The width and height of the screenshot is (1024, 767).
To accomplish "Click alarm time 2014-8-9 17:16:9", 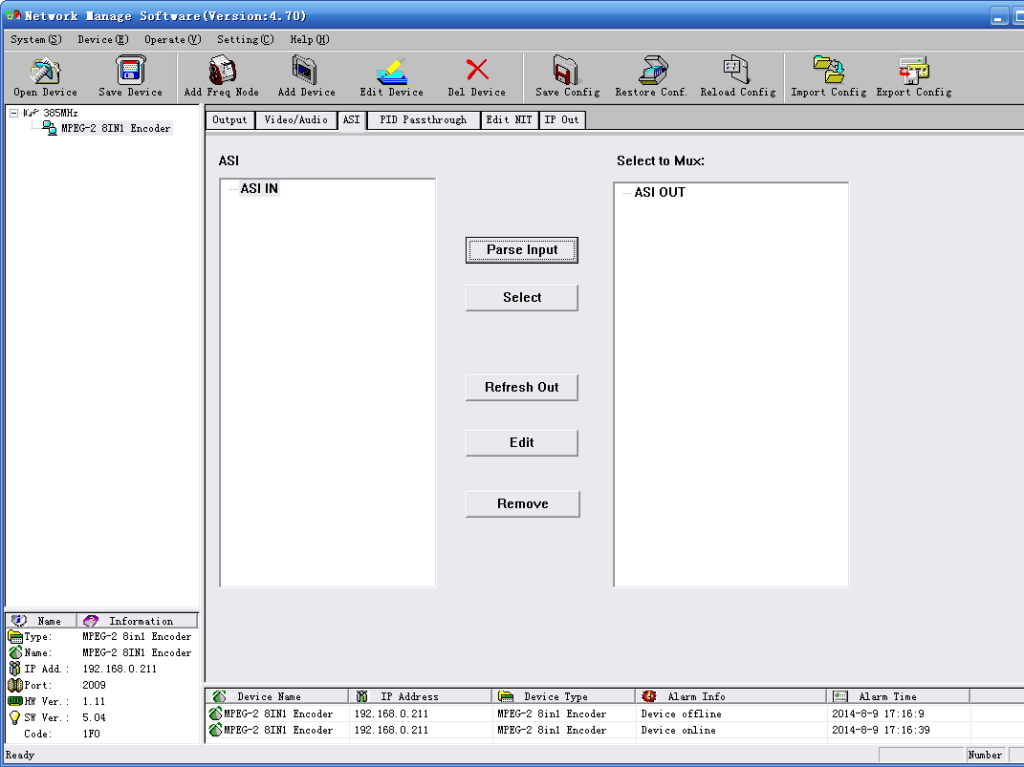I will pyautogui.click(x=878, y=714).
